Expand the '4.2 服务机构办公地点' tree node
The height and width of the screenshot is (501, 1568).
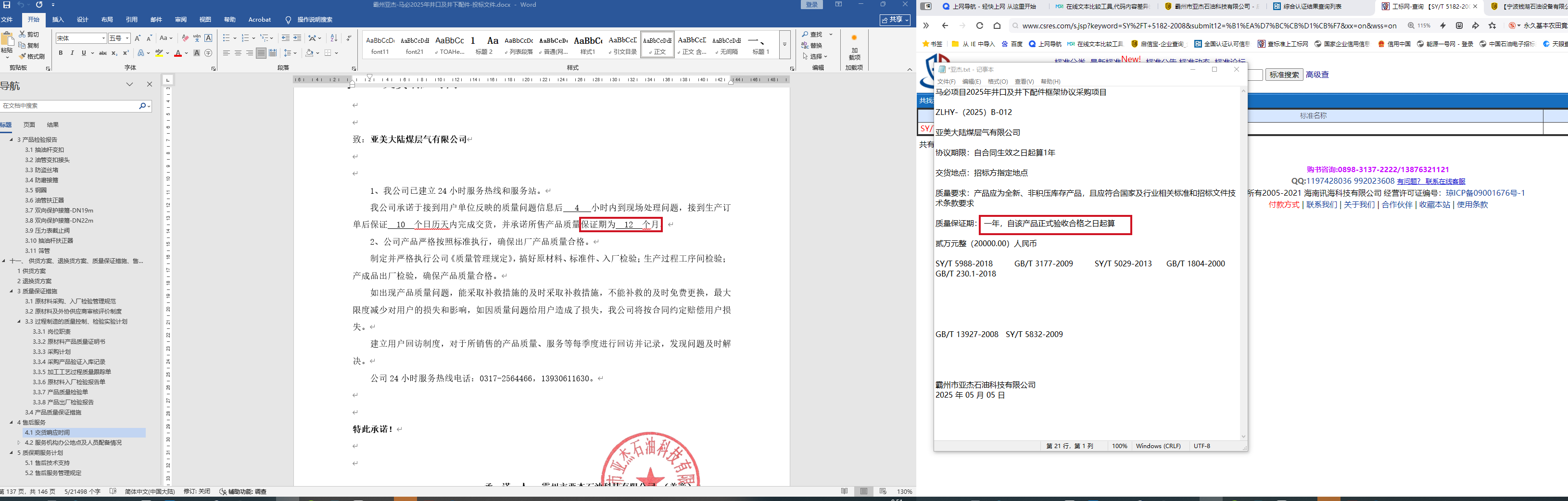coord(19,442)
